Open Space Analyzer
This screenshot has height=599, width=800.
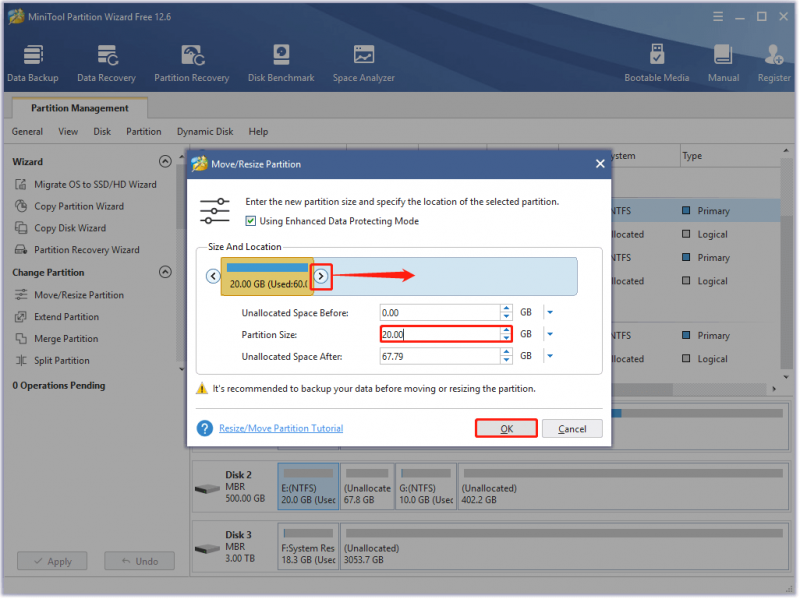[x=364, y=63]
